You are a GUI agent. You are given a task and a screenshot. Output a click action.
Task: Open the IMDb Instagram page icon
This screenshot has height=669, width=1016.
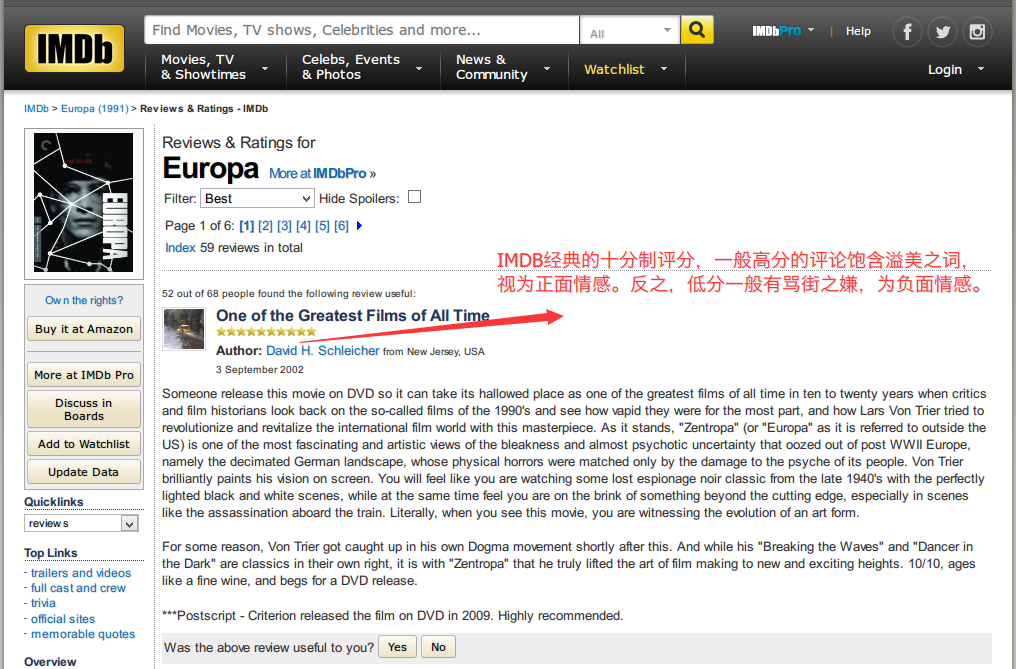pos(977,32)
